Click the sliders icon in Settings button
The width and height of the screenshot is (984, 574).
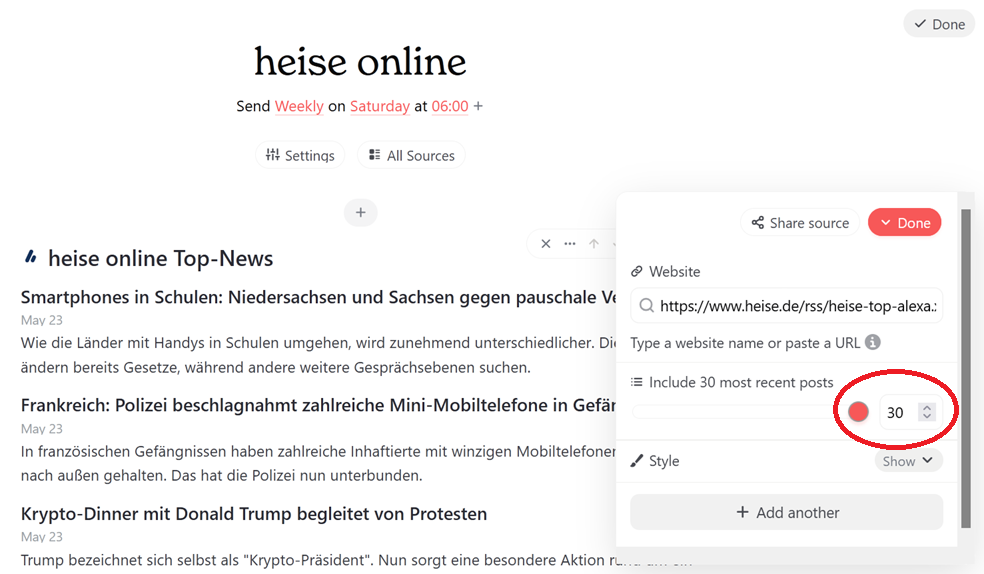[272, 154]
